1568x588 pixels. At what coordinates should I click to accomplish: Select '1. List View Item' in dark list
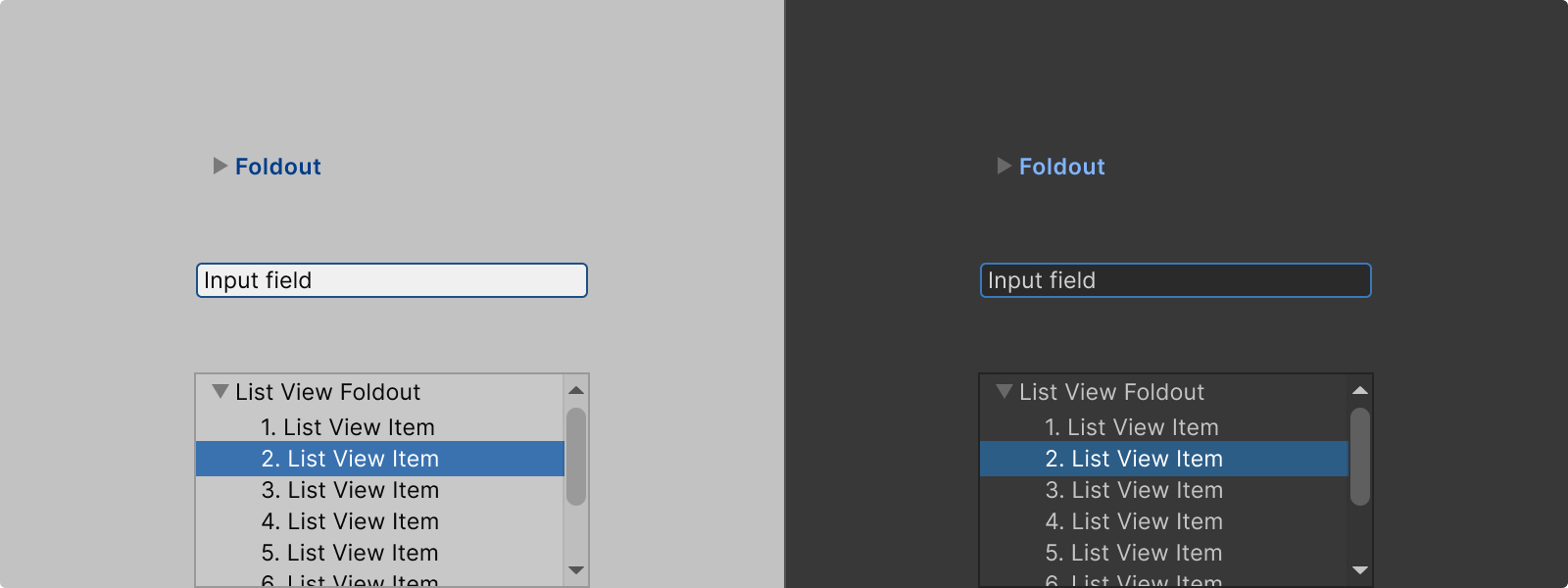pyautogui.click(x=1132, y=427)
